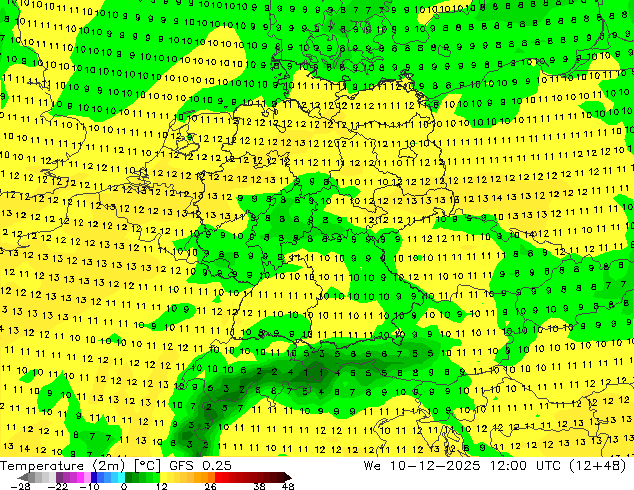The width and height of the screenshot is (634, 490).
Task: Click the '12:00 UTC' time text
Action: pyautogui.click(x=525, y=466)
